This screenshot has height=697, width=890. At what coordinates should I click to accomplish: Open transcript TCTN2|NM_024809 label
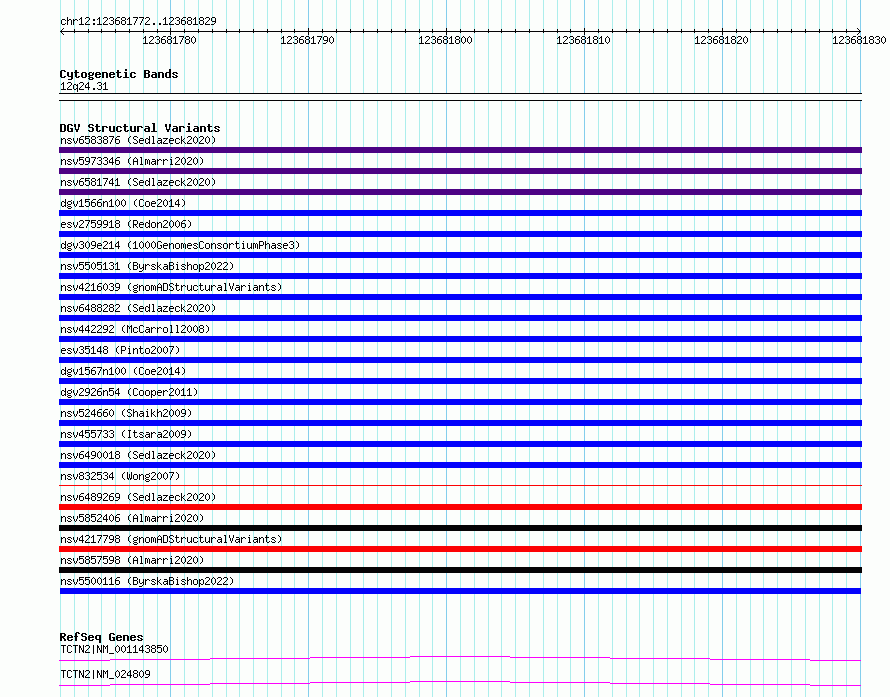point(105,674)
